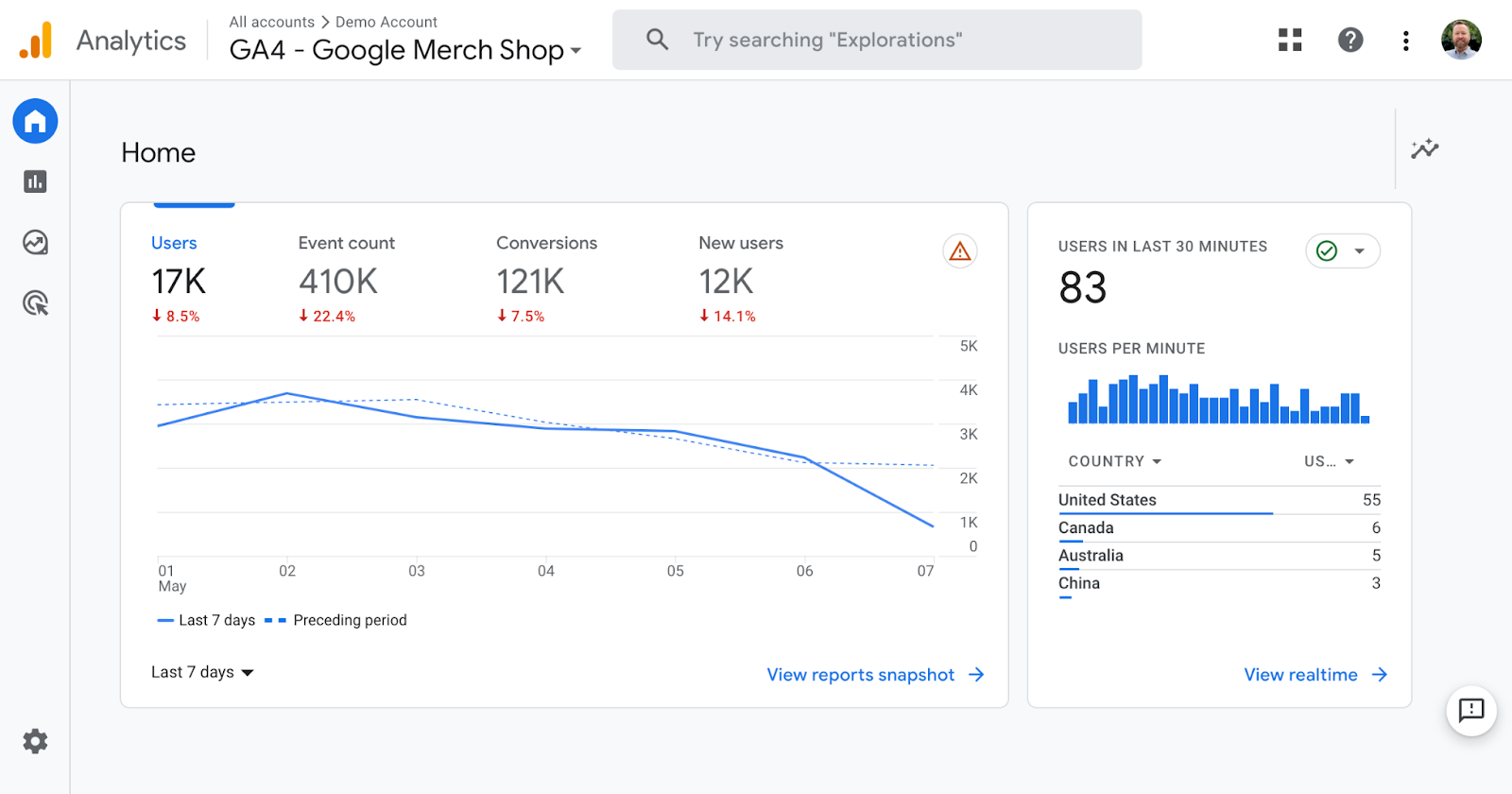
Task: Open the Home page in sidebar
Action: coord(35,121)
